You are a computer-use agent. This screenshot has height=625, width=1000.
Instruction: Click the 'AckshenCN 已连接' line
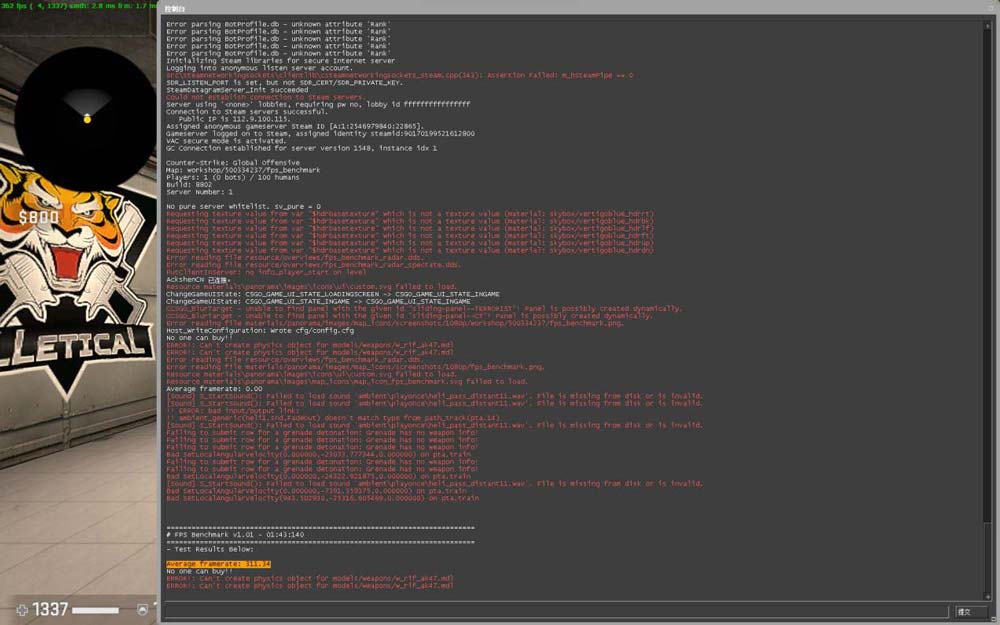[198, 280]
